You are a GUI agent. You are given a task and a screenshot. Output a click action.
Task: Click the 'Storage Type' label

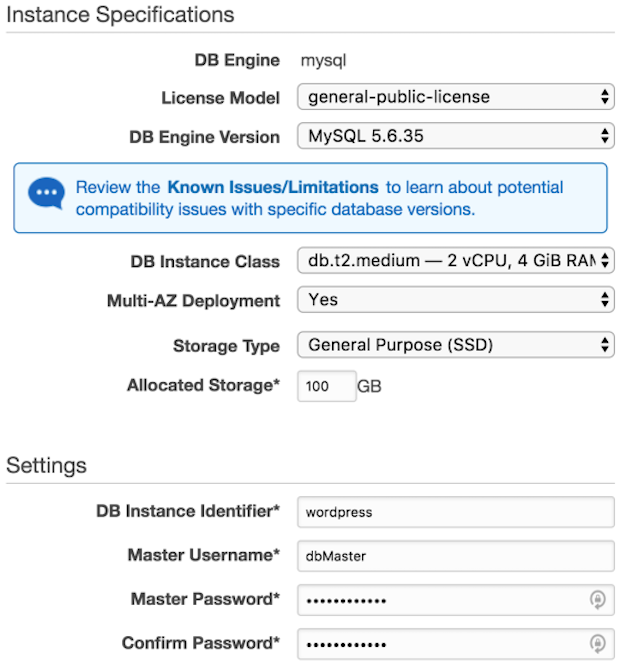point(226,346)
